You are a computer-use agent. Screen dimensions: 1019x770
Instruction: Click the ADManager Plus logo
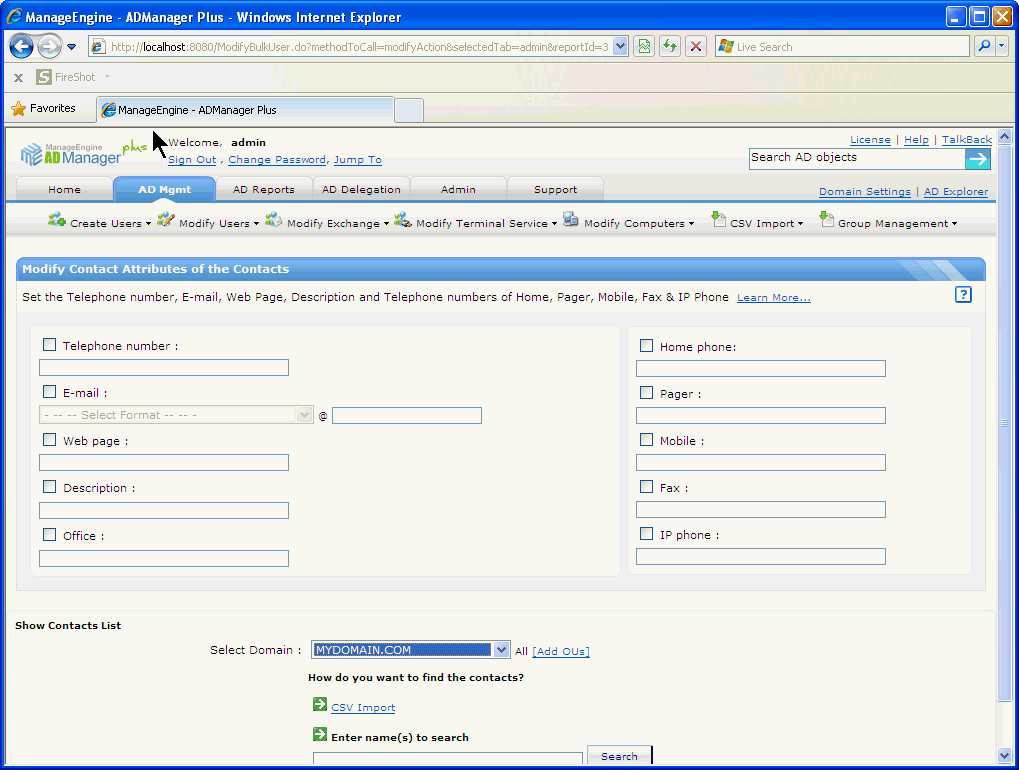[x=83, y=153]
